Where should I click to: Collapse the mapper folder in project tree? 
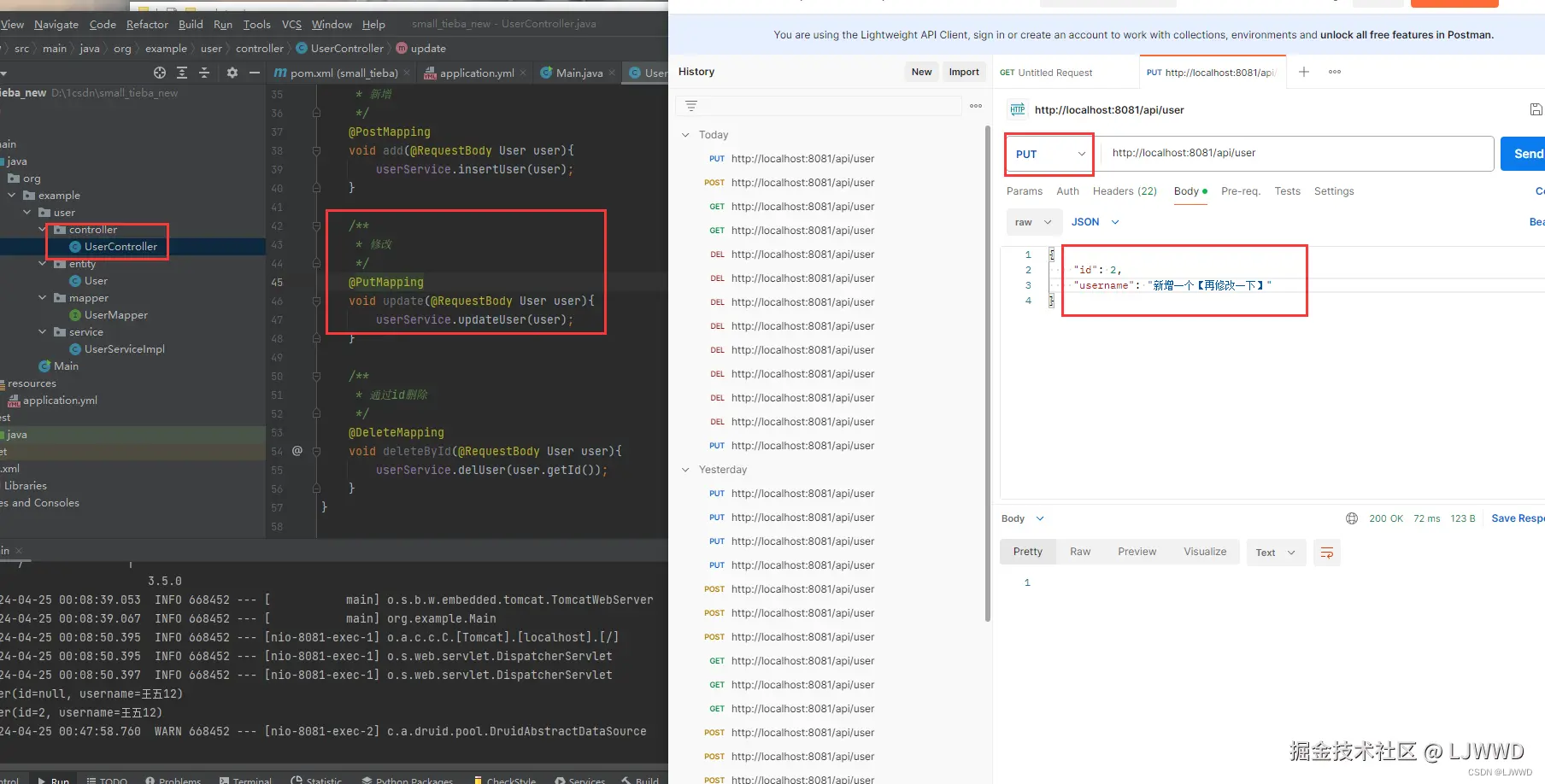coord(43,298)
